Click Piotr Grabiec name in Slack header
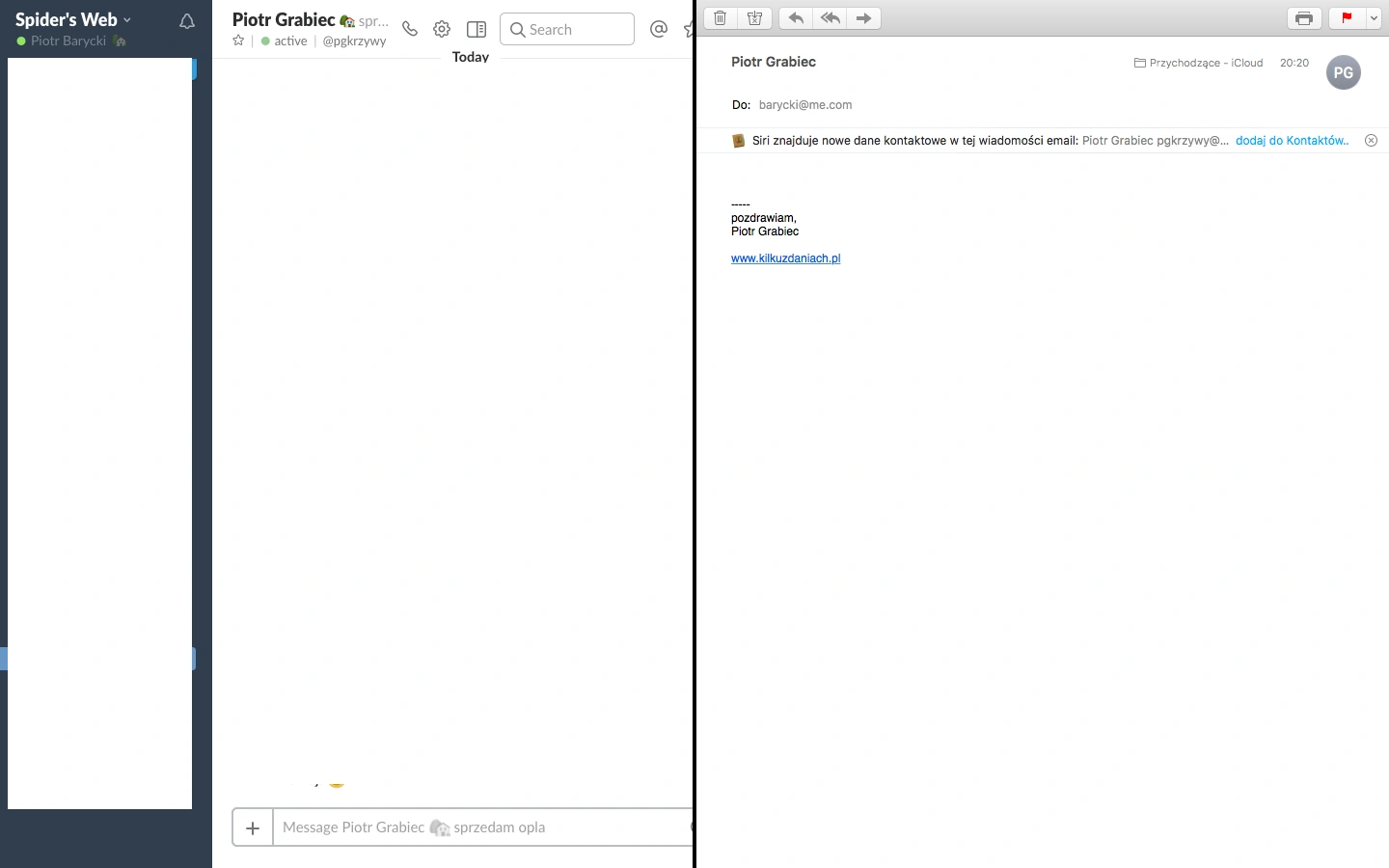The width and height of the screenshot is (1389, 868). (284, 19)
